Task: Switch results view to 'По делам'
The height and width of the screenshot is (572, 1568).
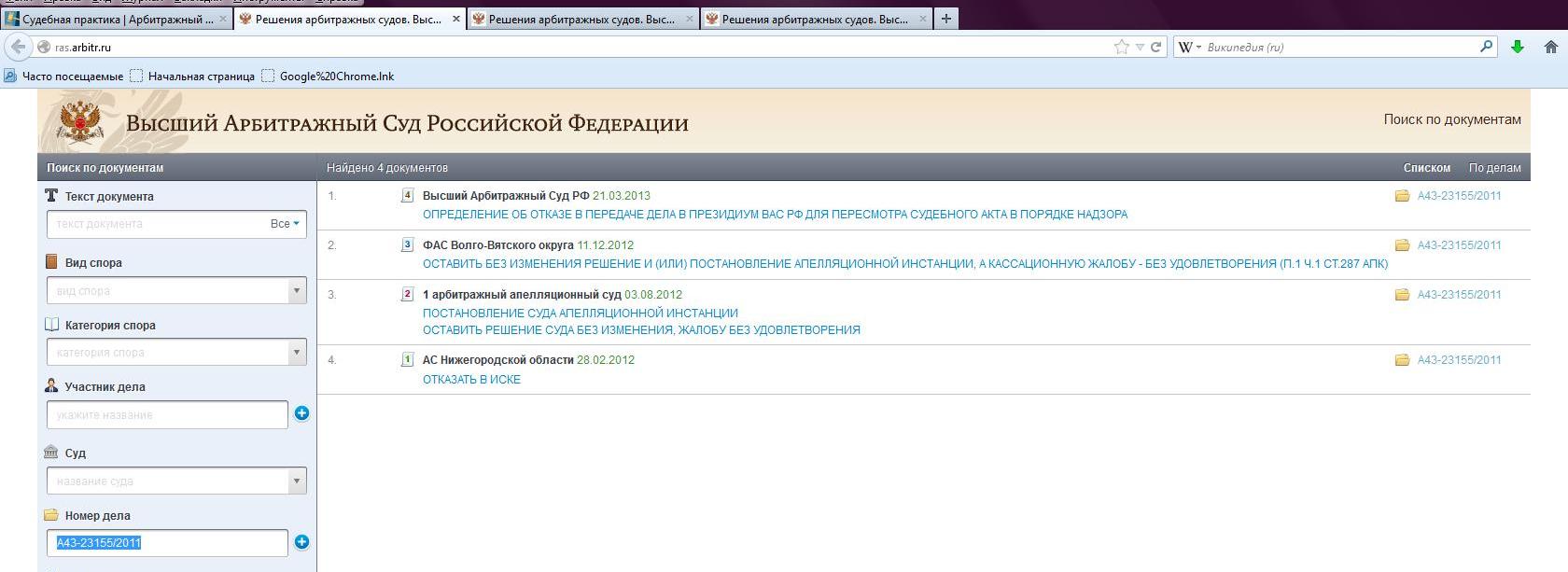Action: [x=1494, y=168]
